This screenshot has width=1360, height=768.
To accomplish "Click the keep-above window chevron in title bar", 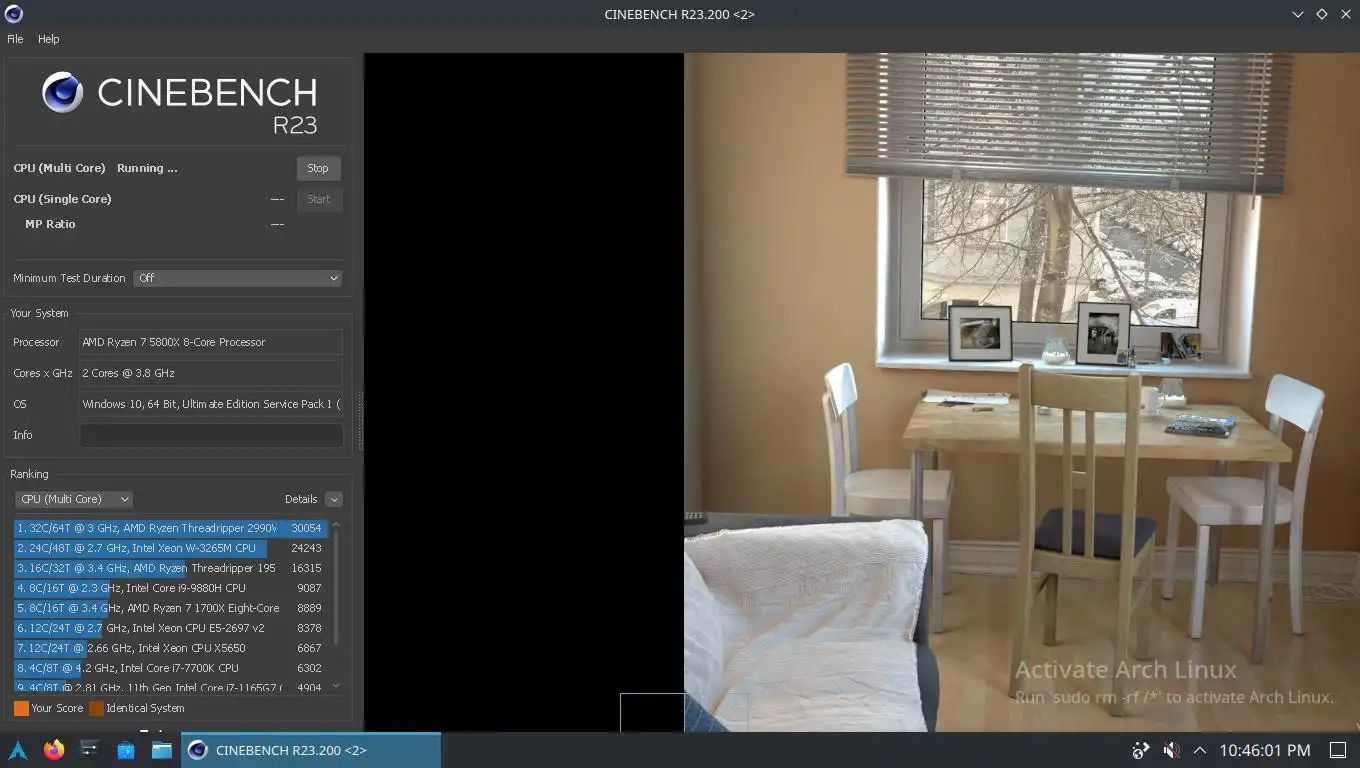I will point(1298,14).
